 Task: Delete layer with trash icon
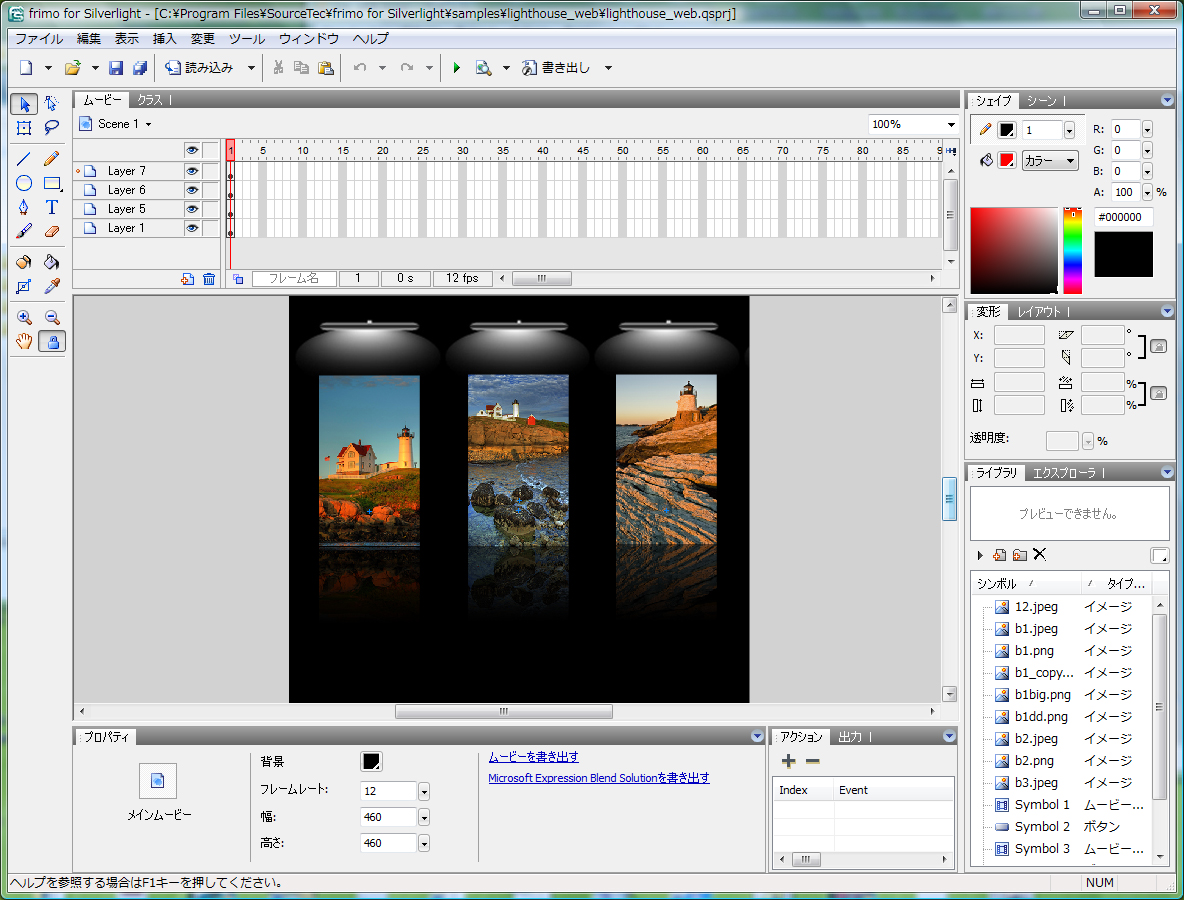coord(209,279)
